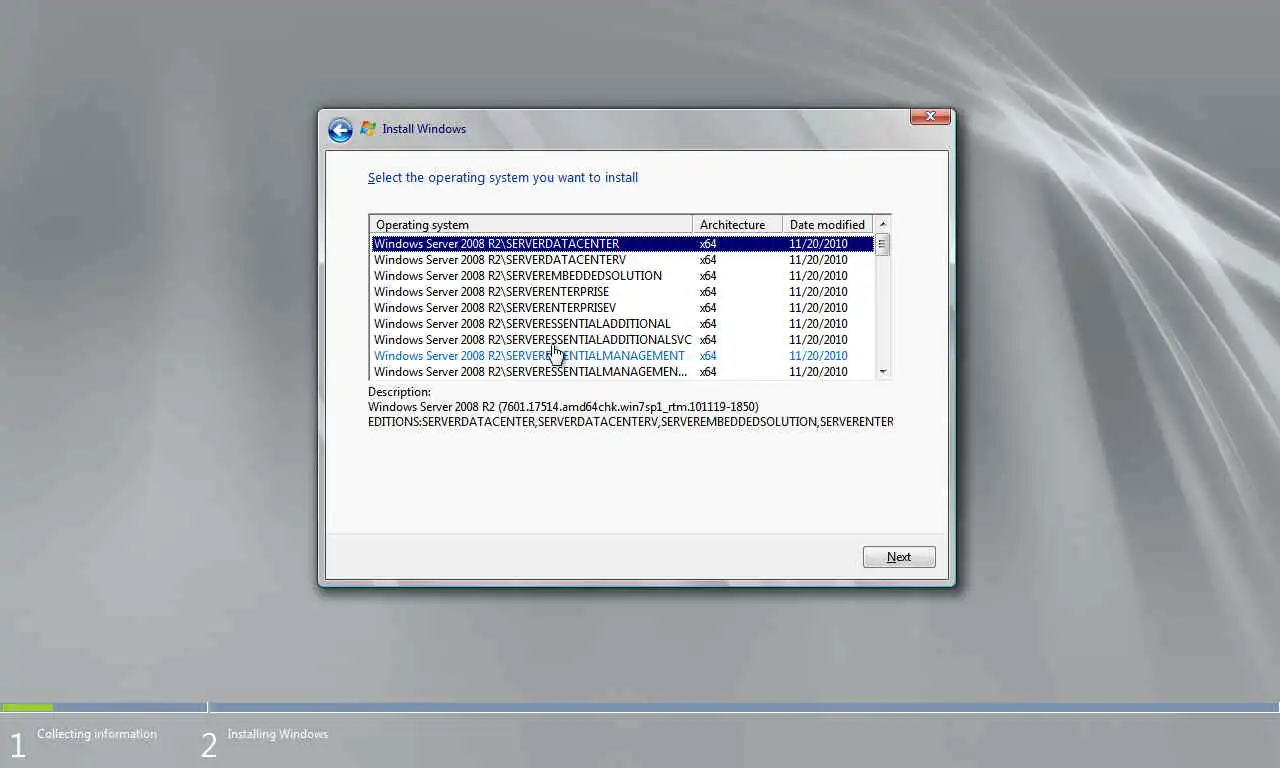Viewport: 1280px width, 768px height.
Task: Select SERVERESSENTIALADDITIONAL edition row
Action: (x=622, y=324)
